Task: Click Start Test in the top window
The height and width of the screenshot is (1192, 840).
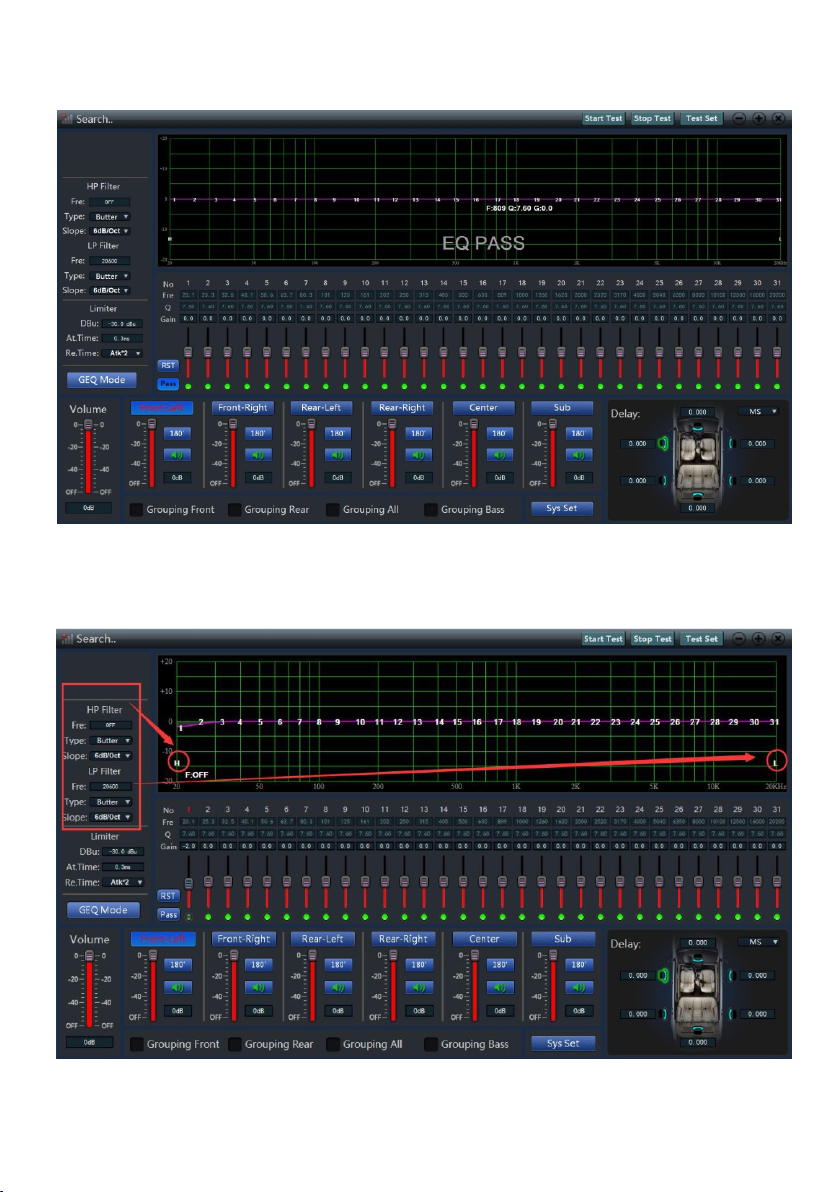Action: 604,119
